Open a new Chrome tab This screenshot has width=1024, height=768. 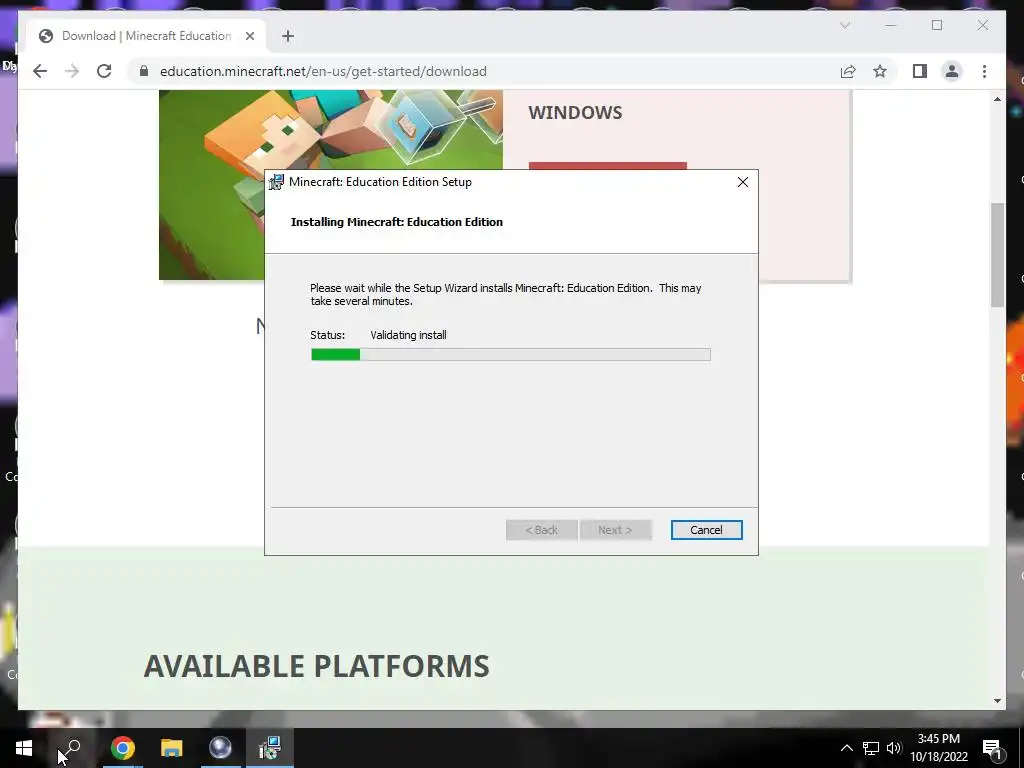(x=288, y=36)
